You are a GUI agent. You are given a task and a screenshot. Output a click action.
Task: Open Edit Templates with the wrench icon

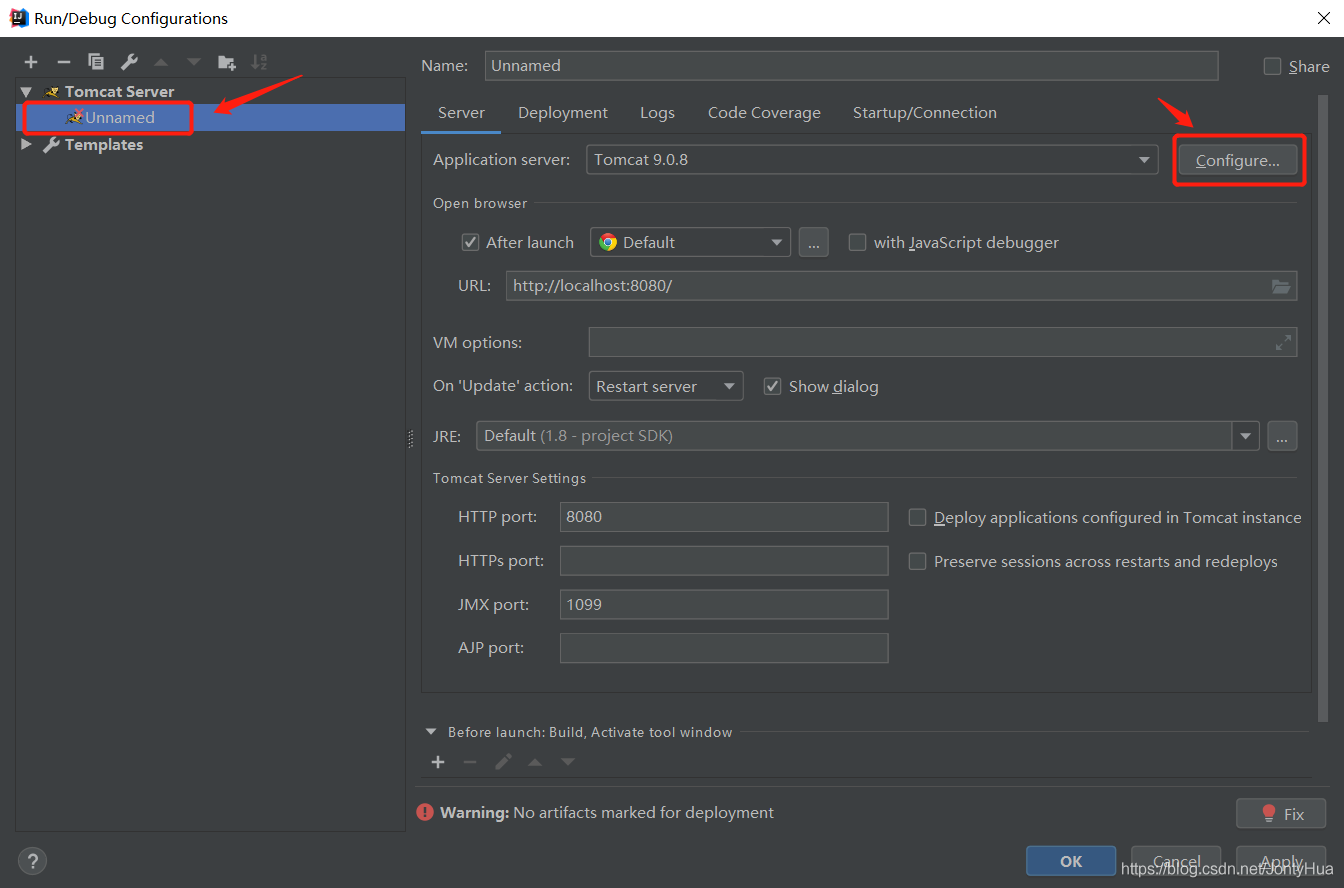(129, 61)
